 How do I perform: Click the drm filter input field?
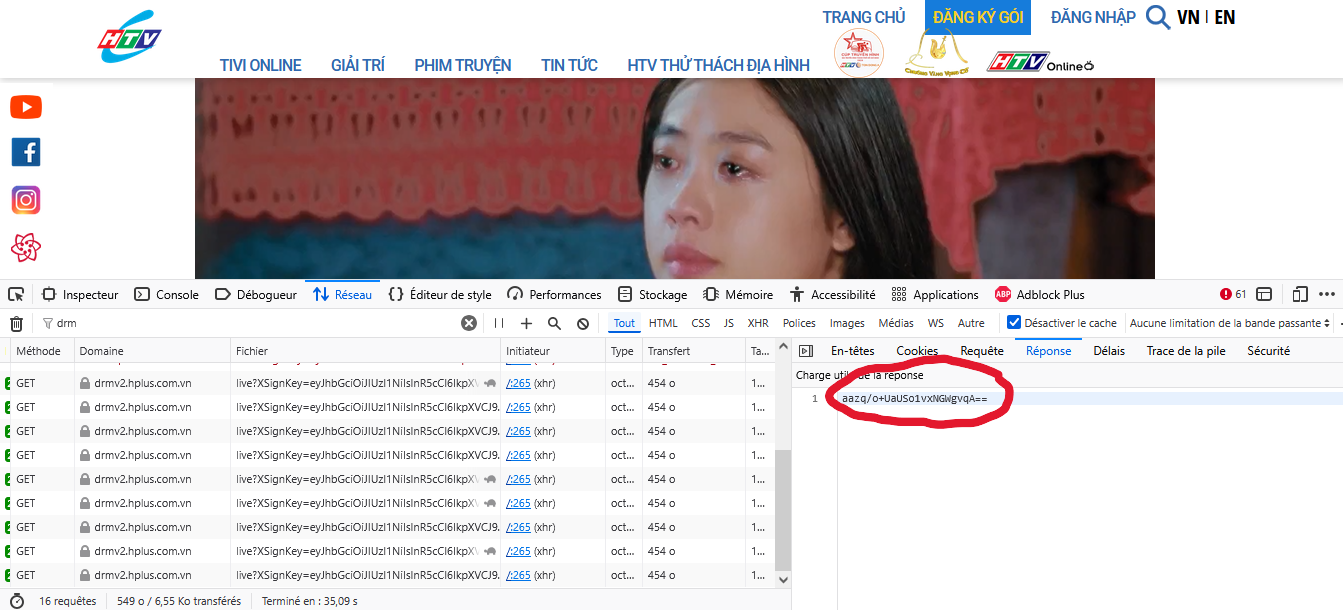click(255, 323)
